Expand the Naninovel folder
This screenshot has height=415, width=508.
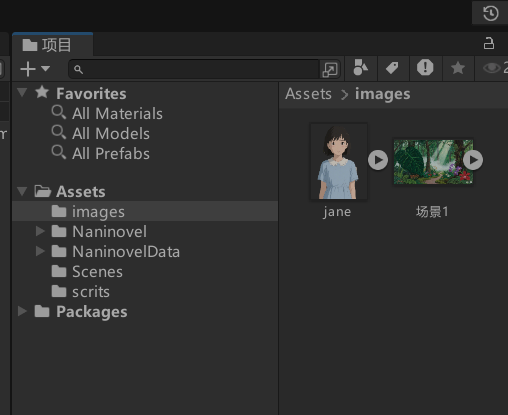[40, 231]
